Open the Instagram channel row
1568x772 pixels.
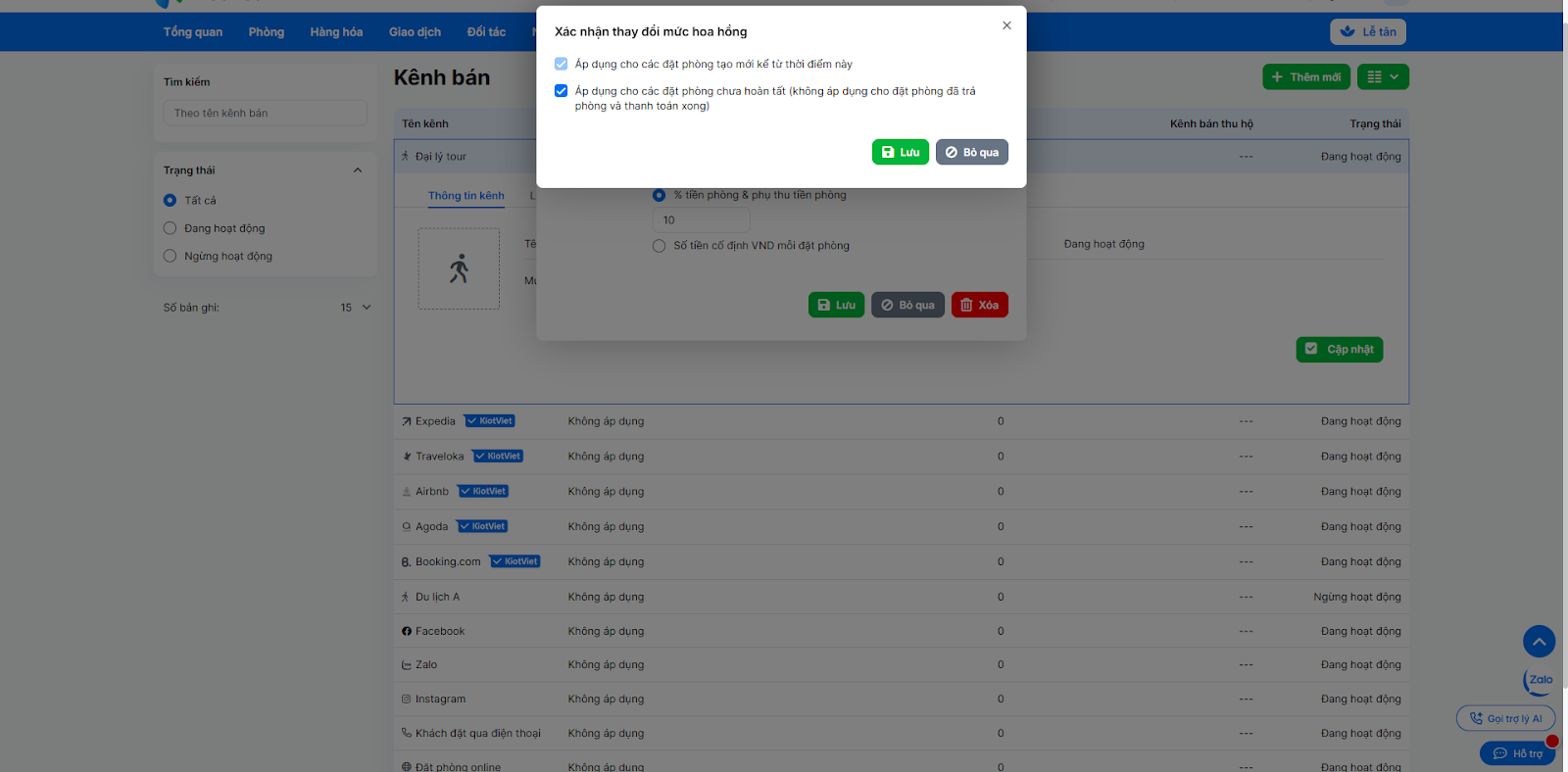coord(901,700)
